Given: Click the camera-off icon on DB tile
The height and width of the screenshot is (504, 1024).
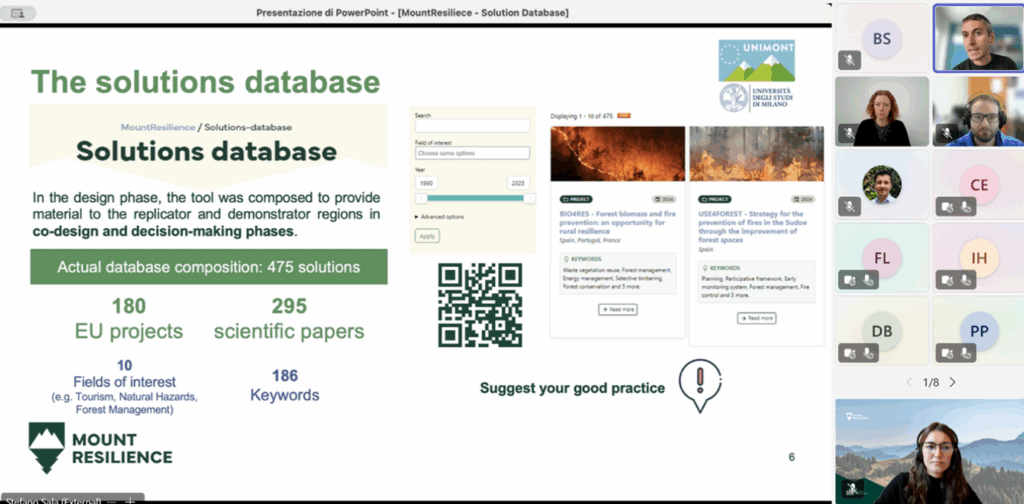Looking at the screenshot, I should (x=849, y=352).
